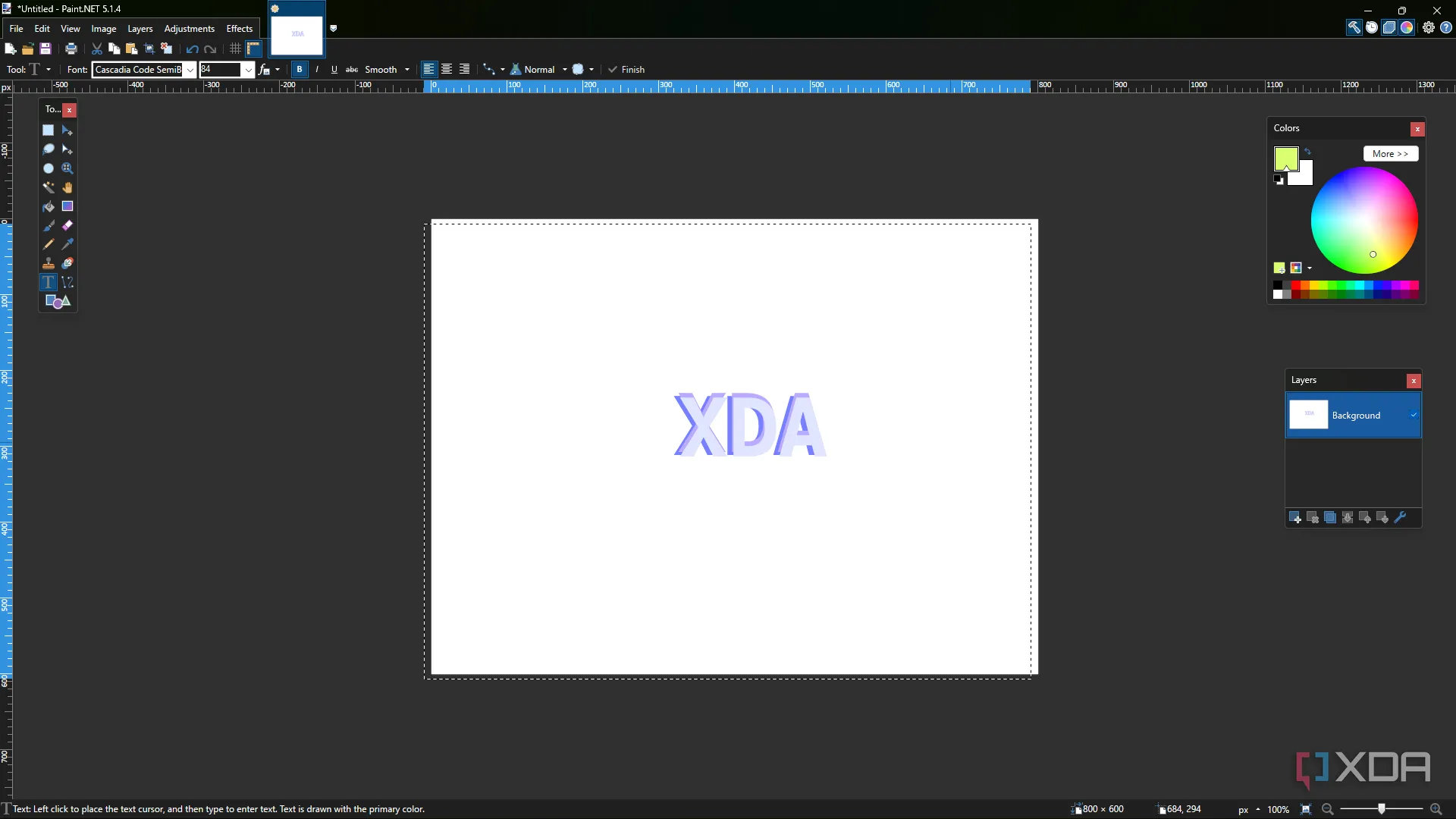Select the Color Picker eyedropper tool
The width and height of the screenshot is (1456, 819).
67,244
